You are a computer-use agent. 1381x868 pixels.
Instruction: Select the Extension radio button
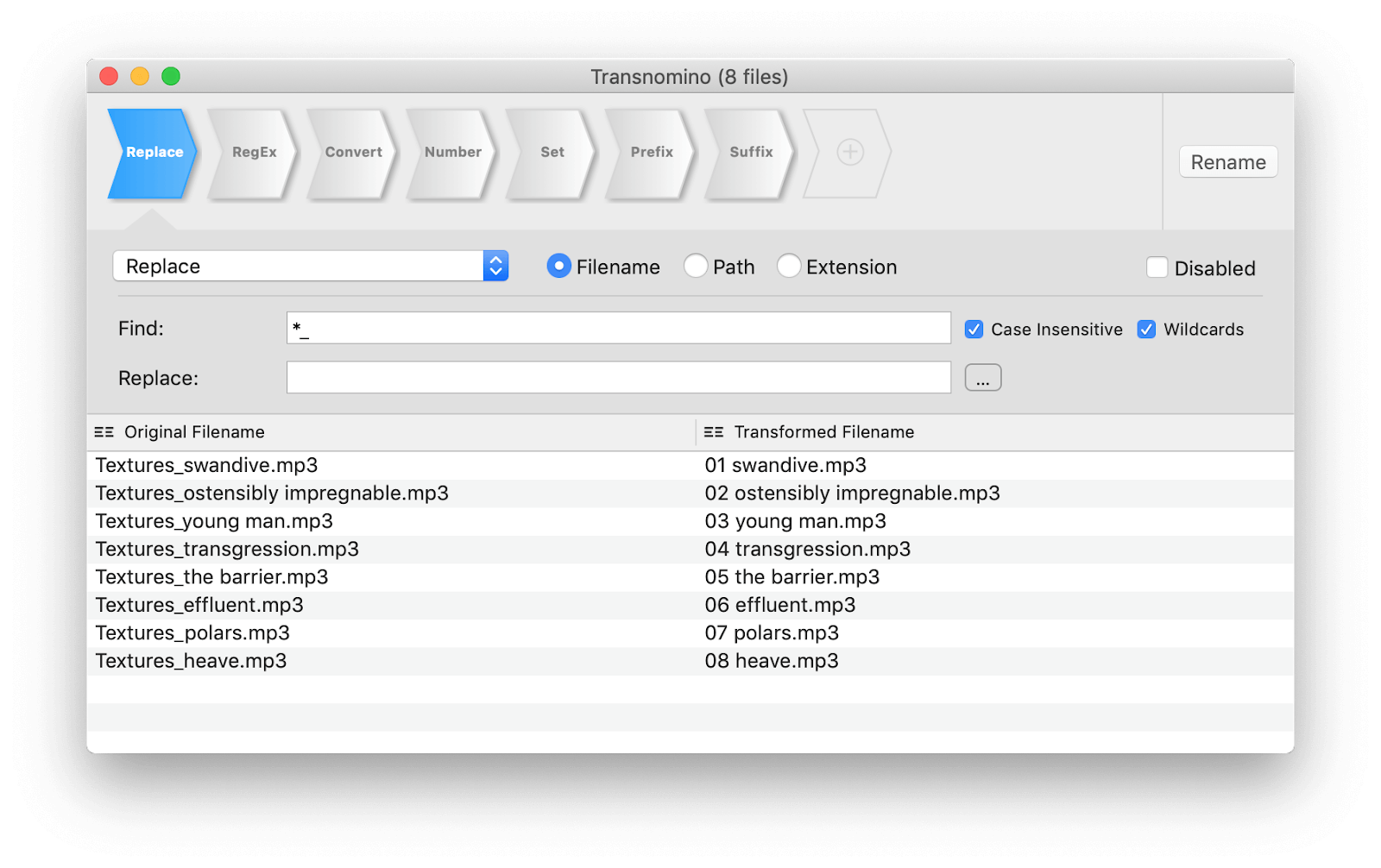789,267
